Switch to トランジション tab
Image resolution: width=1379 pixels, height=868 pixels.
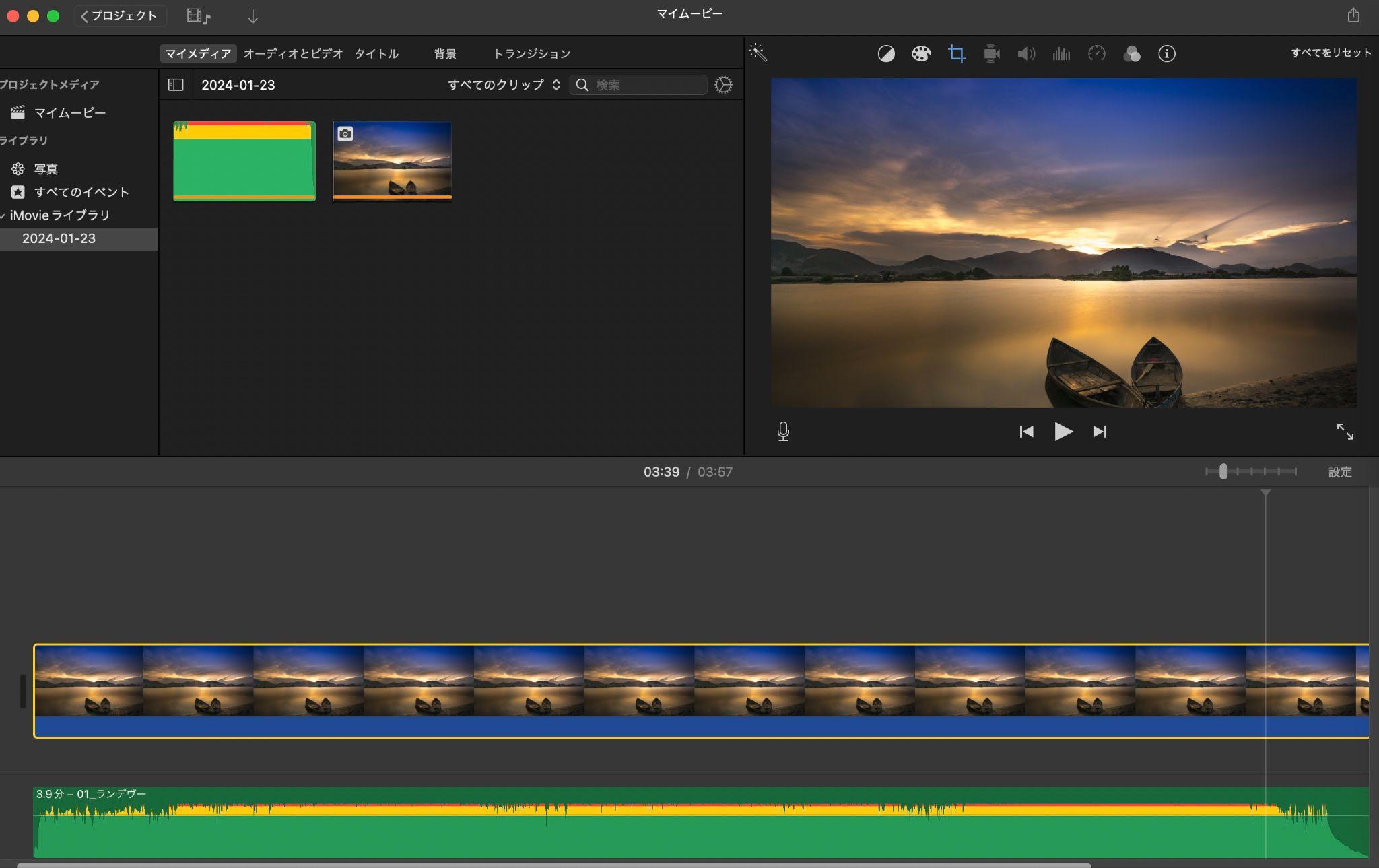532,53
